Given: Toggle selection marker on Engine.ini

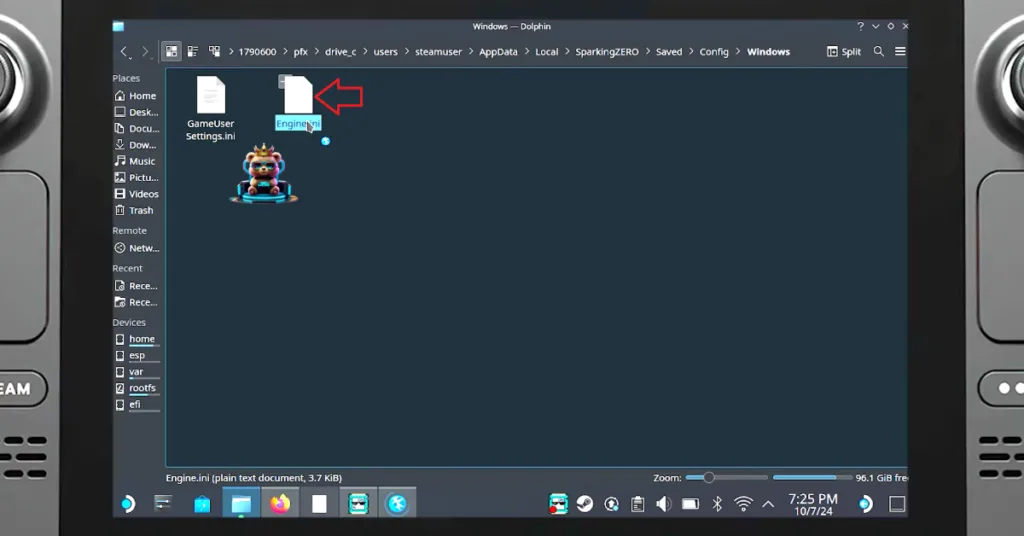Looking at the screenshot, I should point(284,80).
